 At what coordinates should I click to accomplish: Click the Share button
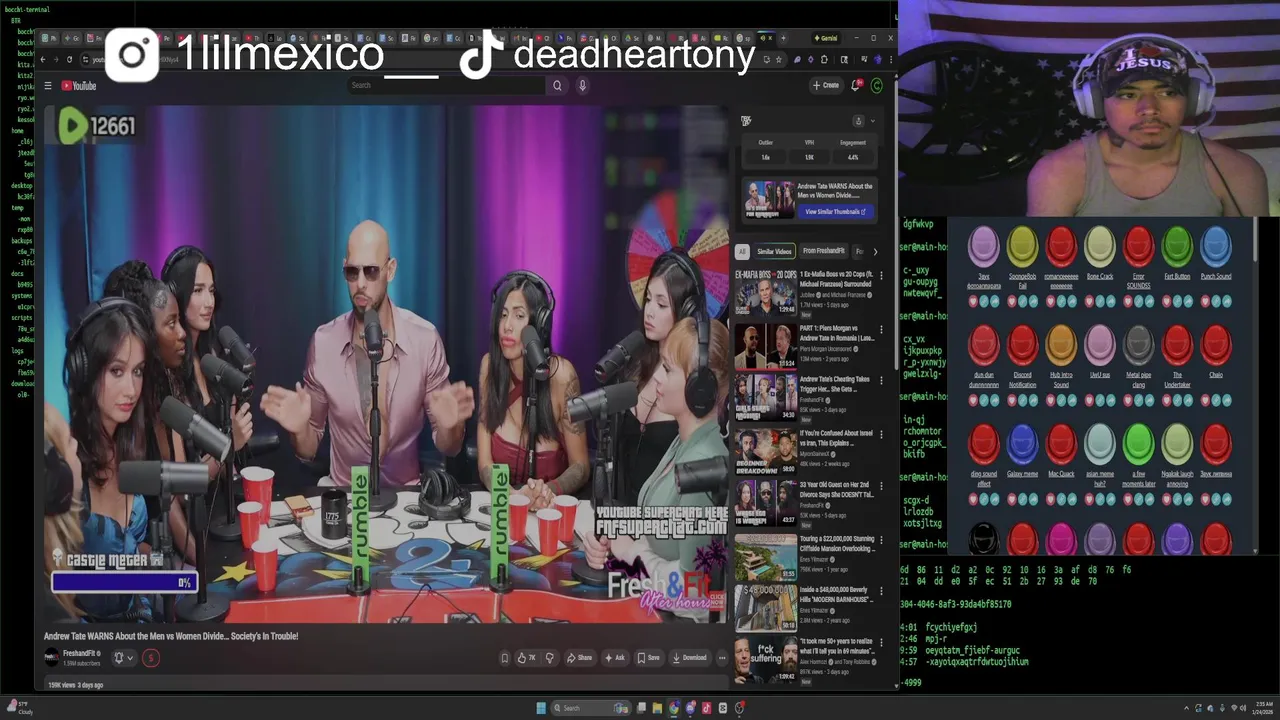coord(579,658)
